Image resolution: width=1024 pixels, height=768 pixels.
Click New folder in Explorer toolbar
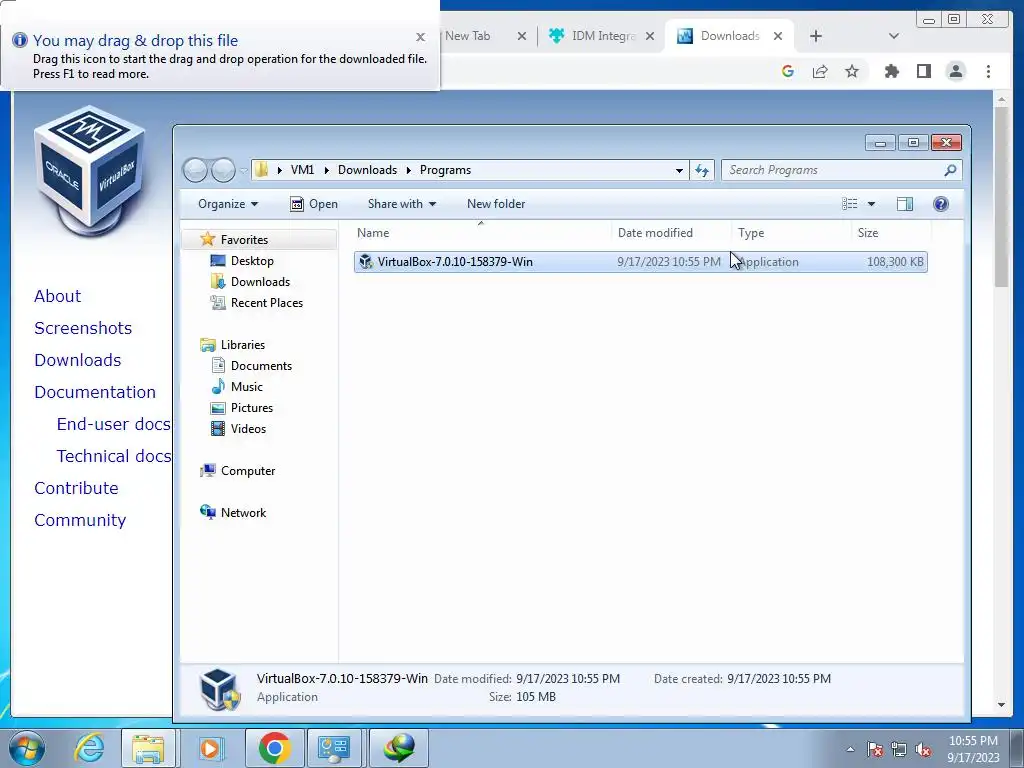(x=496, y=204)
